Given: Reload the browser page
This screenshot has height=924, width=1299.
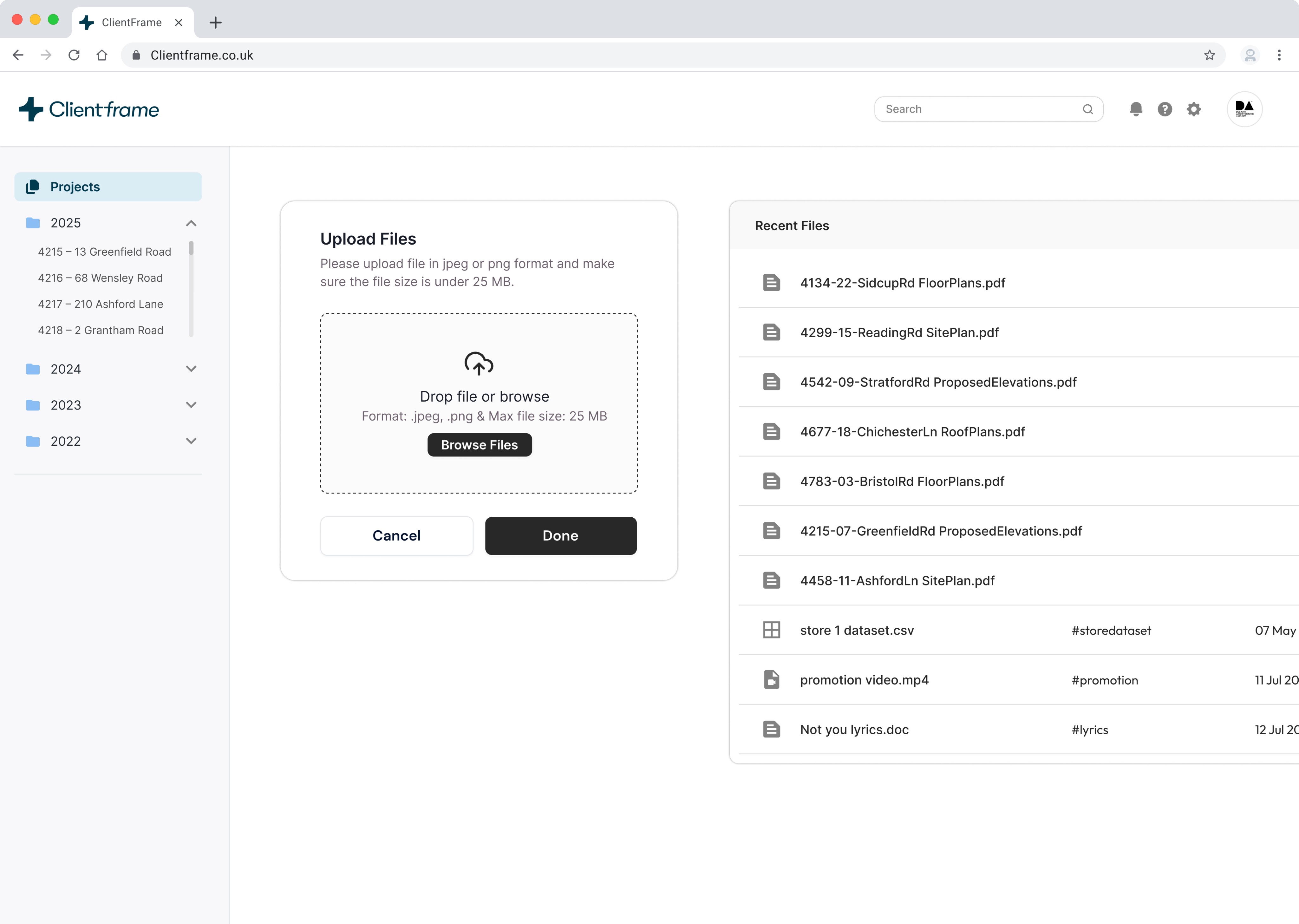Looking at the screenshot, I should click(74, 55).
